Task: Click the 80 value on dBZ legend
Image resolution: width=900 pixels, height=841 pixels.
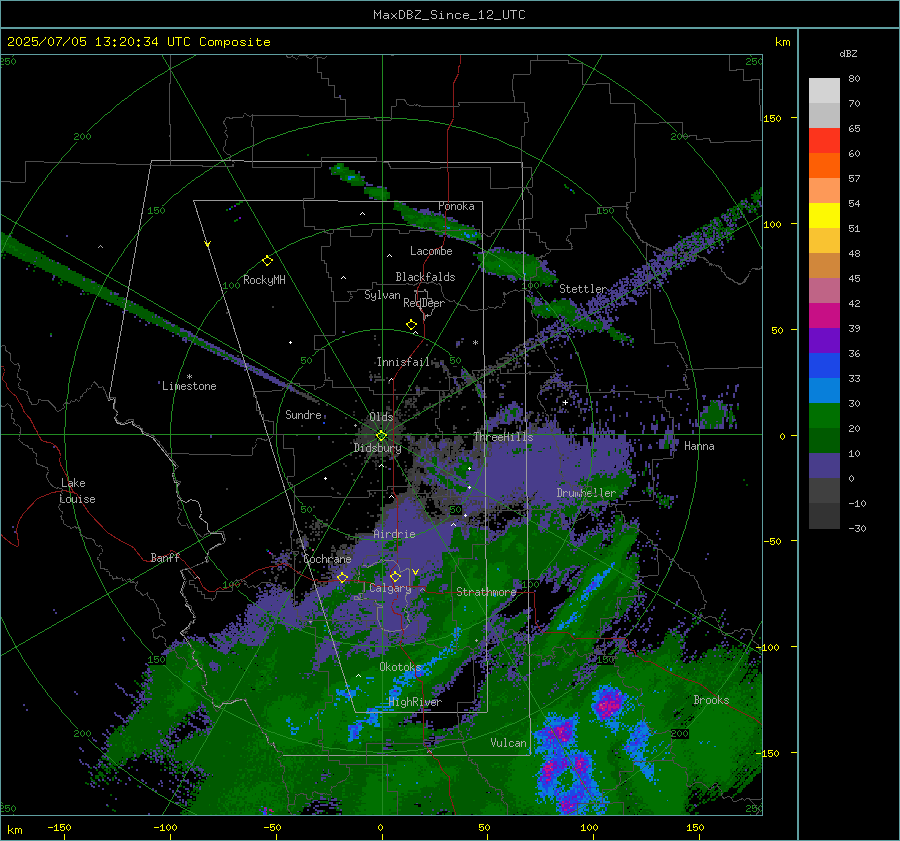Action: pyautogui.click(x=854, y=79)
